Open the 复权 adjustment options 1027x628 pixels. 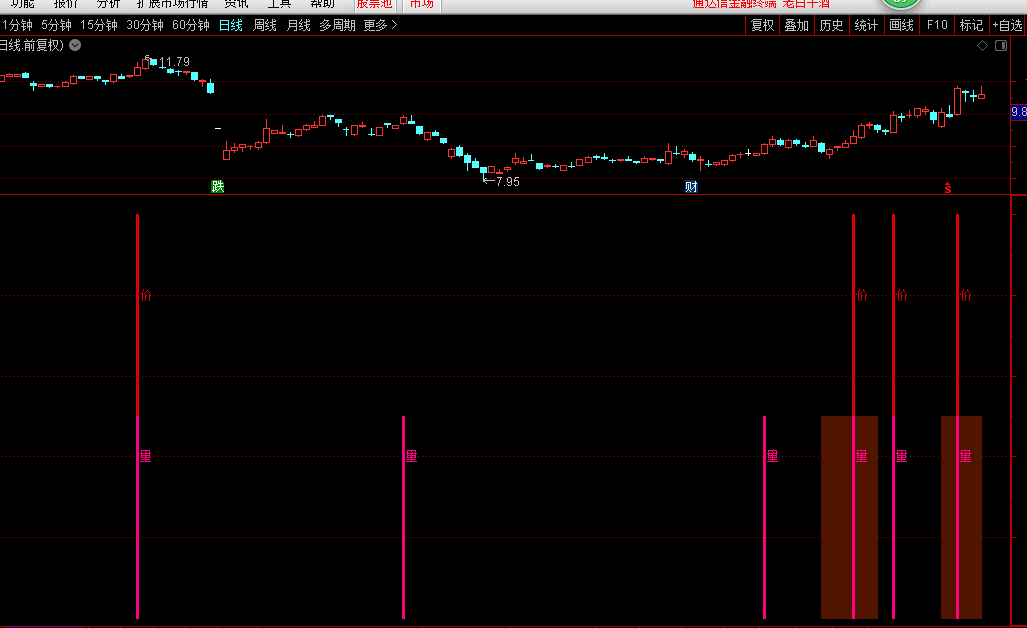(x=762, y=25)
